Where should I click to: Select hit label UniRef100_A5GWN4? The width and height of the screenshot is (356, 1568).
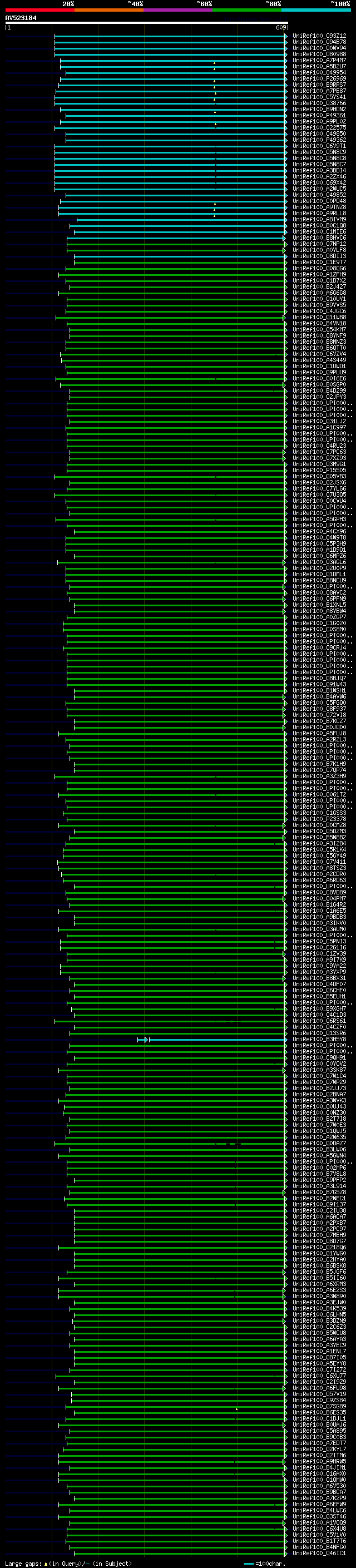coord(319,1155)
